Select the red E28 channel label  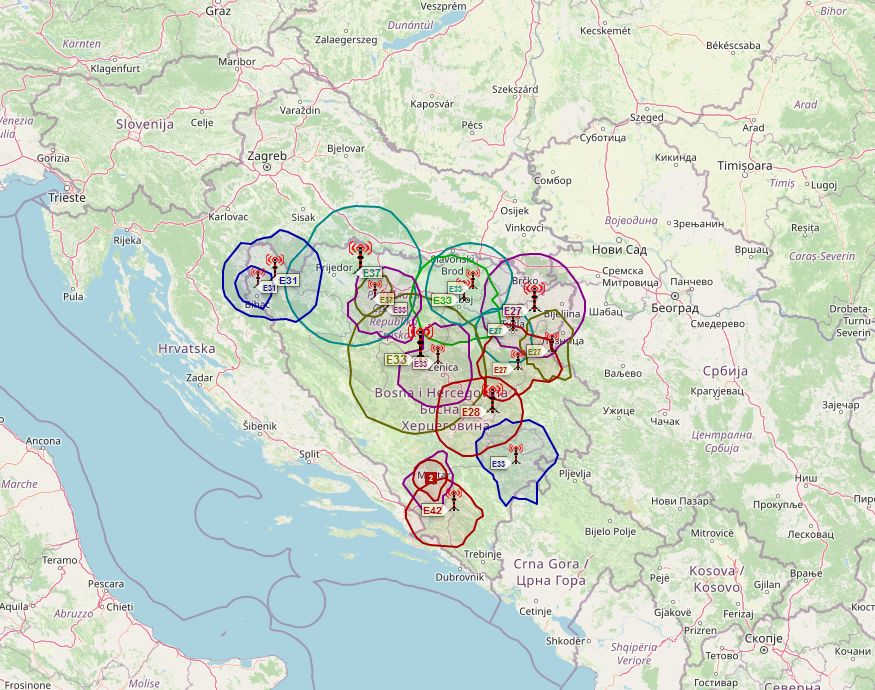coord(470,412)
